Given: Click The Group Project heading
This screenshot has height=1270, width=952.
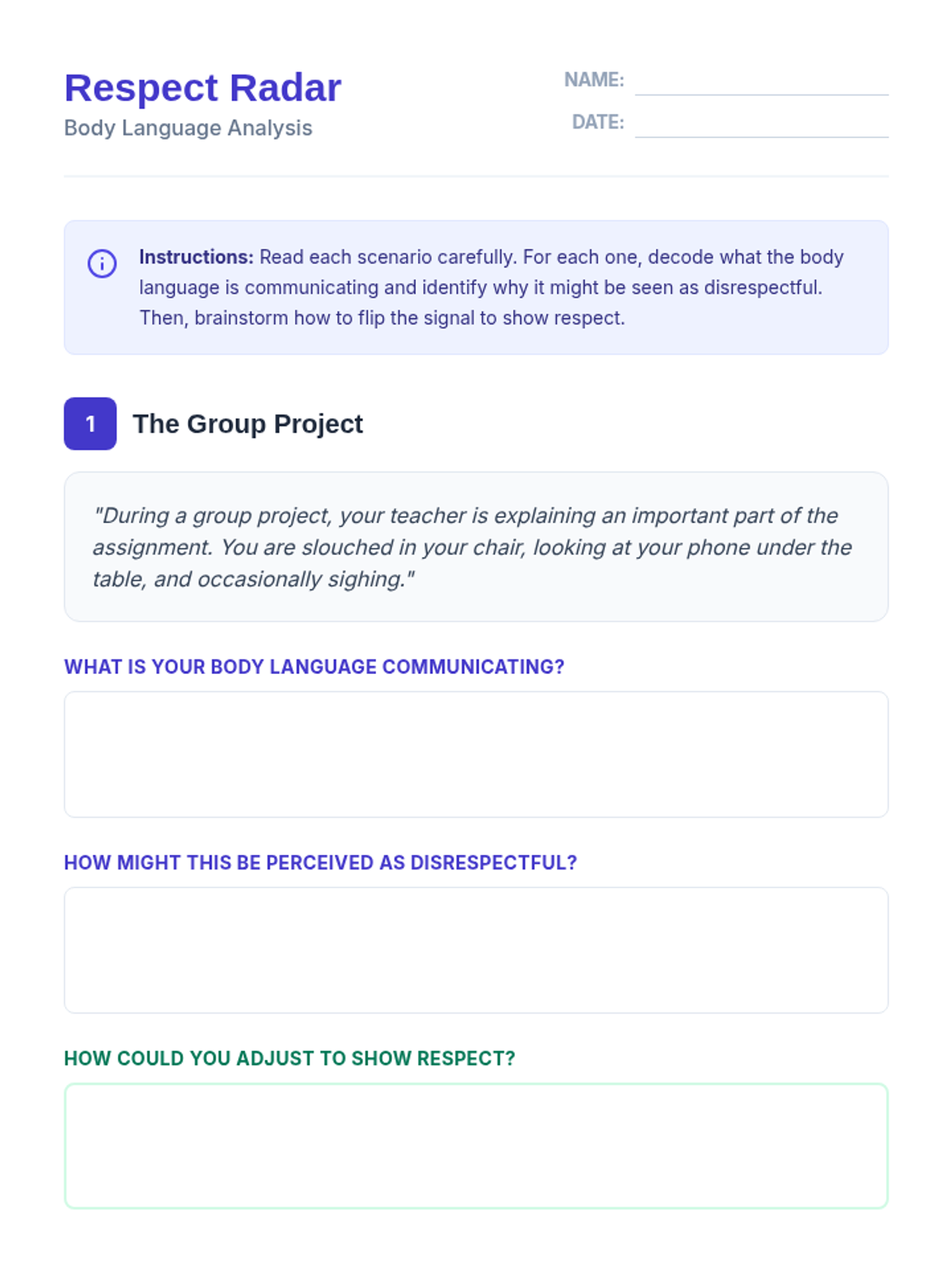Looking at the screenshot, I should coord(248,424).
